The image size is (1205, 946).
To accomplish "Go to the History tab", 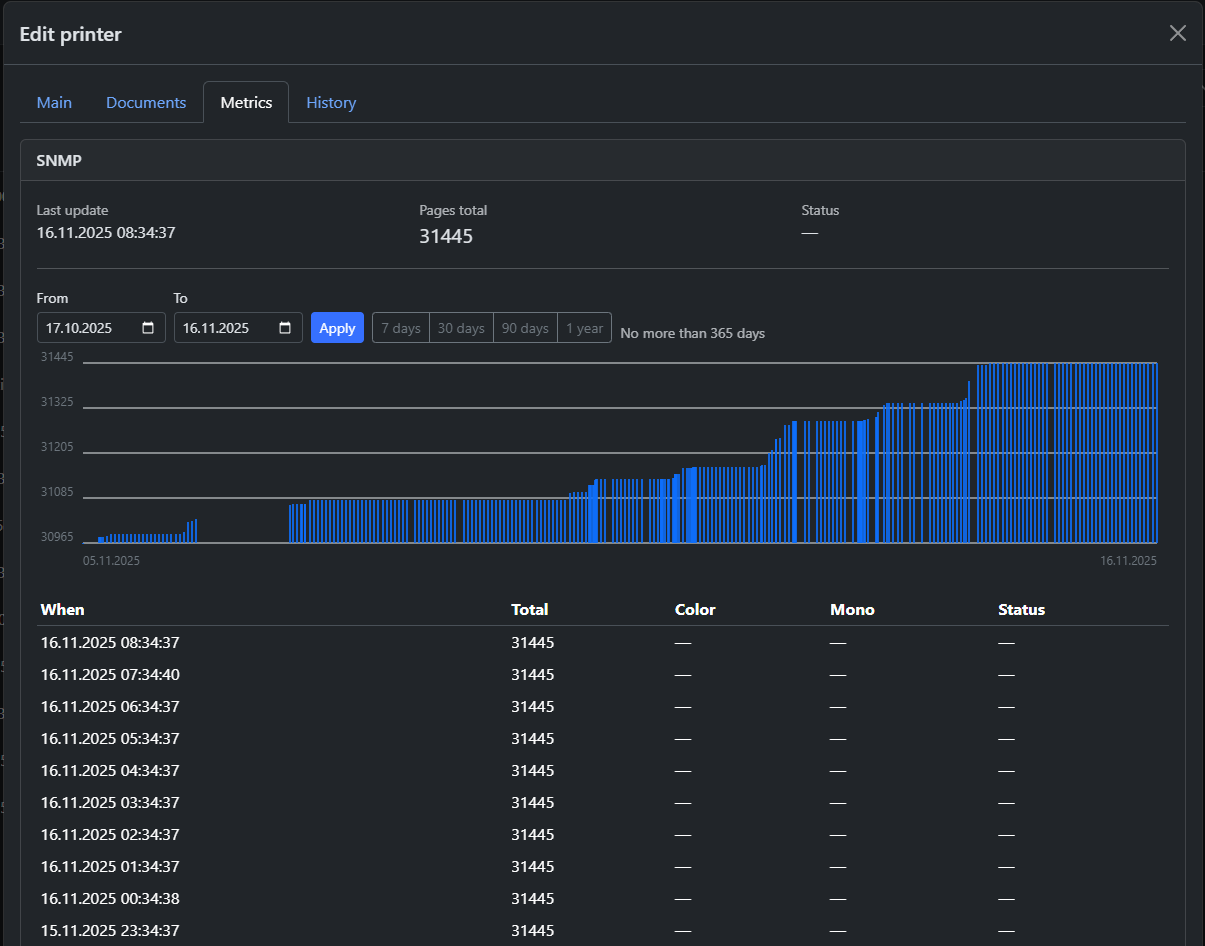I will [331, 102].
